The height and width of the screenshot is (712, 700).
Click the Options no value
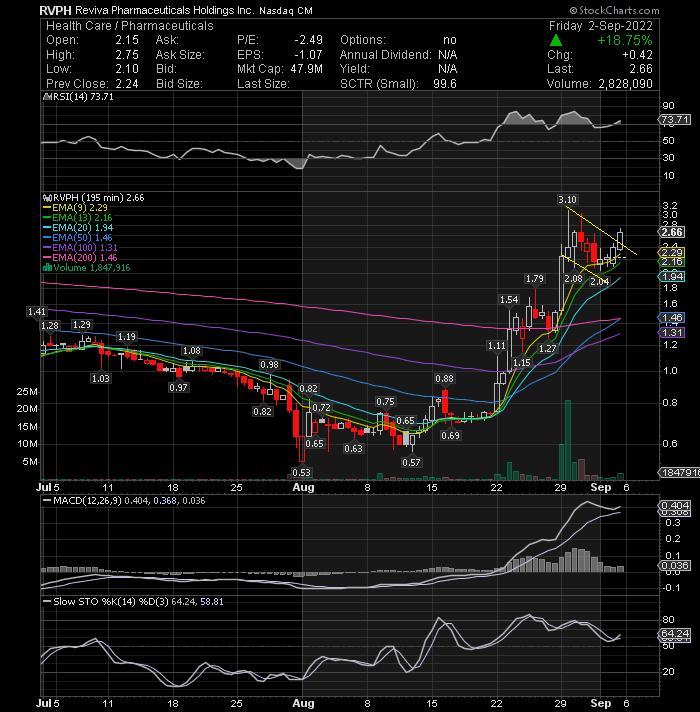450,40
